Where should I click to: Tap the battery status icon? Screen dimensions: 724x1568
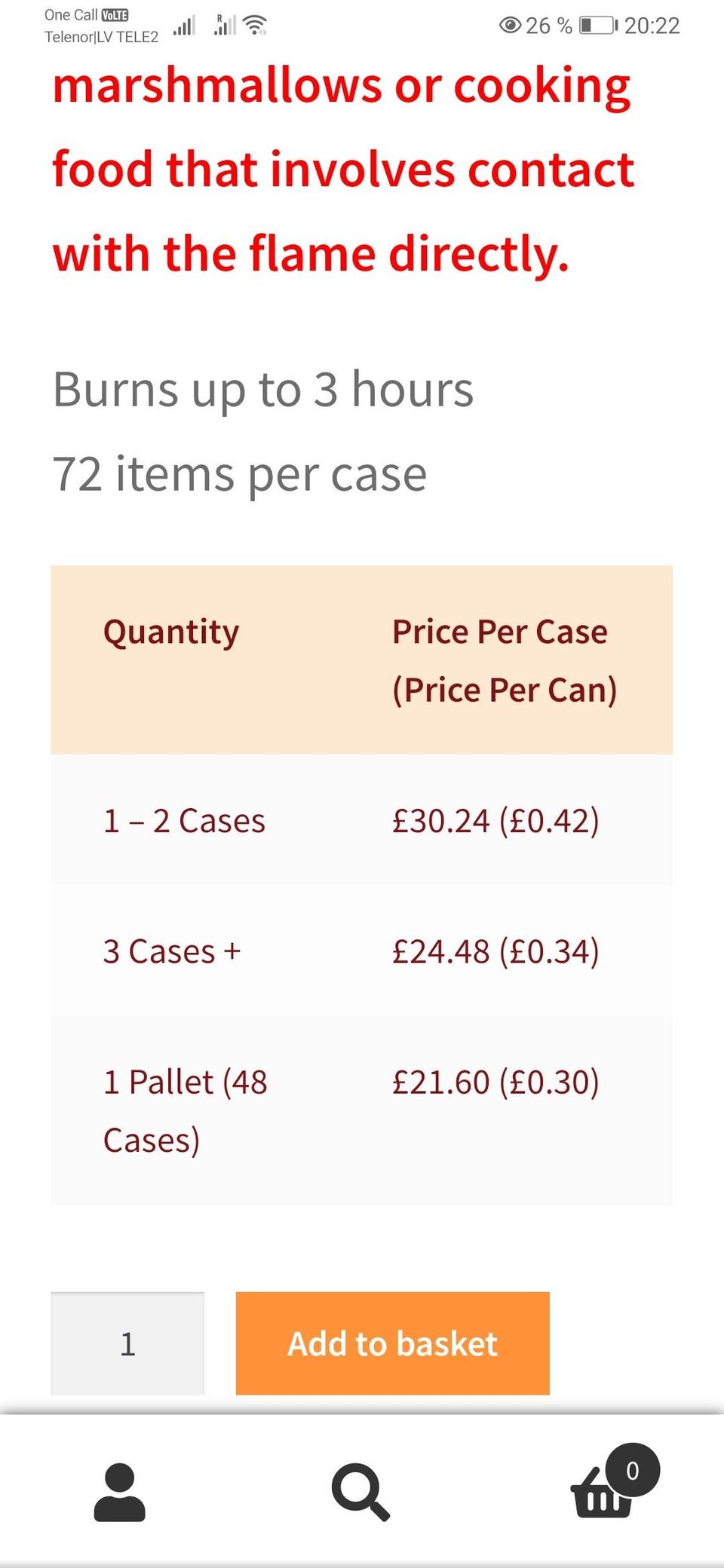[x=597, y=26]
